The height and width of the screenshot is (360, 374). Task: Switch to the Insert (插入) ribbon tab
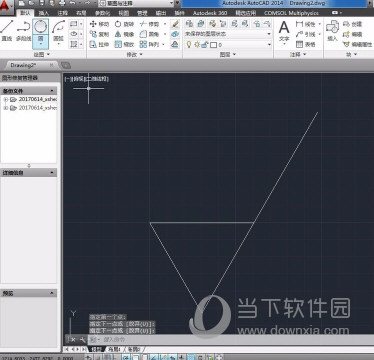pos(44,13)
